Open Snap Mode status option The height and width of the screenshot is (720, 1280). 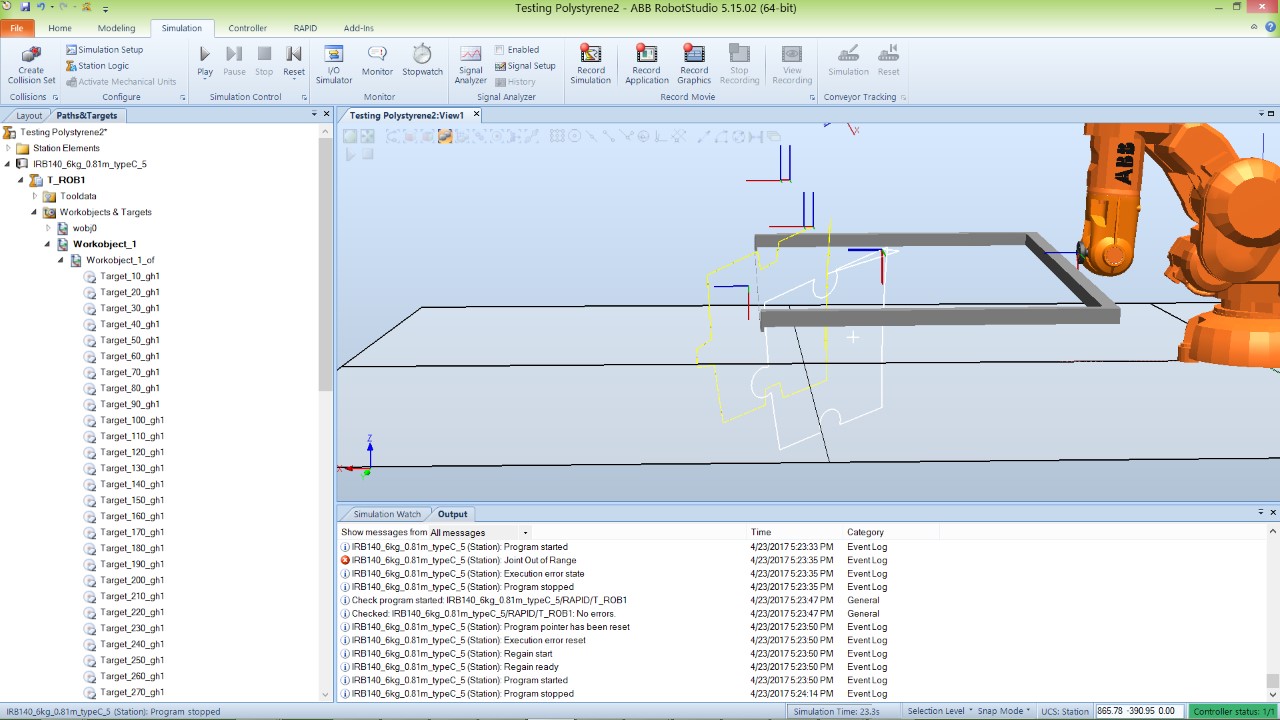click(x=1004, y=711)
